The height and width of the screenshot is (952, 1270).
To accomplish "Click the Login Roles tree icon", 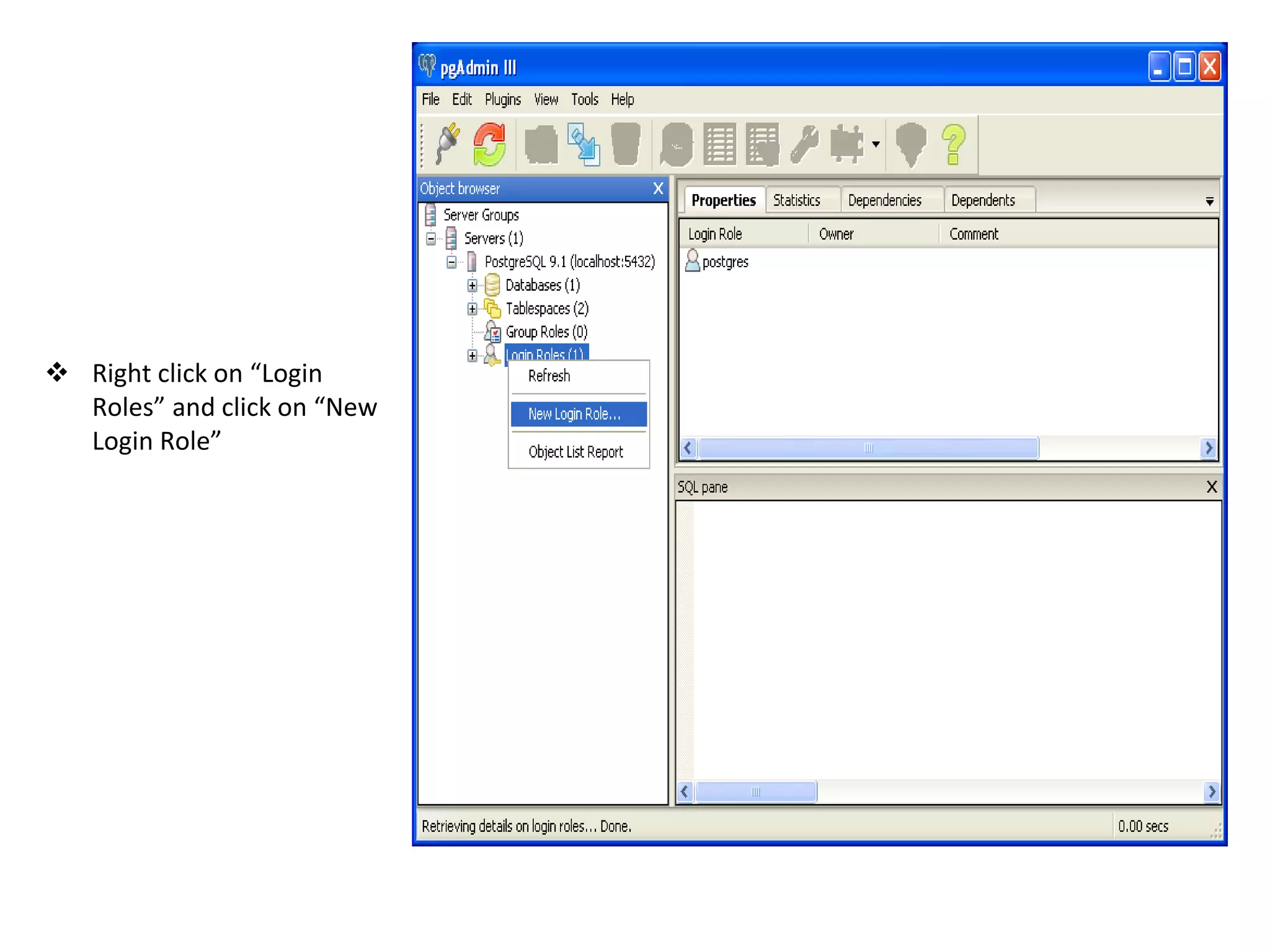I will (x=492, y=355).
